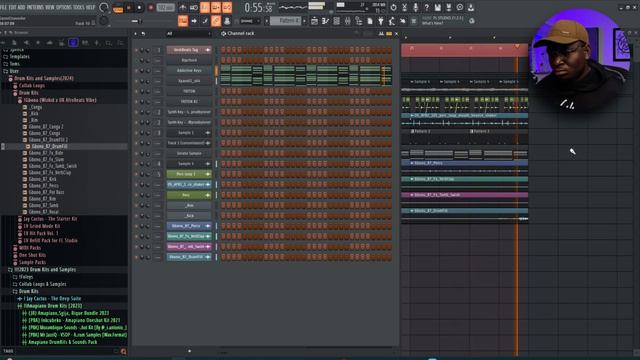The width and height of the screenshot is (640, 360).
Task: Open the plugin picker plug icon
Action: tap(380, 21)
